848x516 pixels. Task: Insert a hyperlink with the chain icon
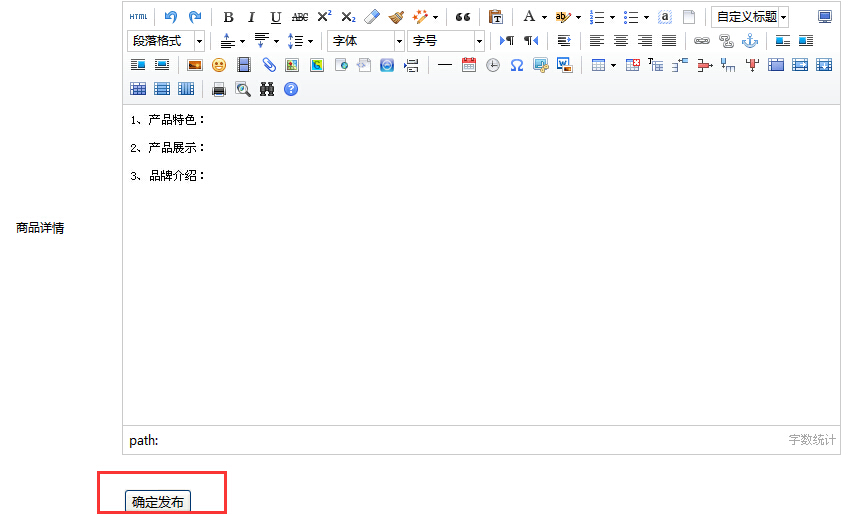pyautogui.click(x=702, y=41)
